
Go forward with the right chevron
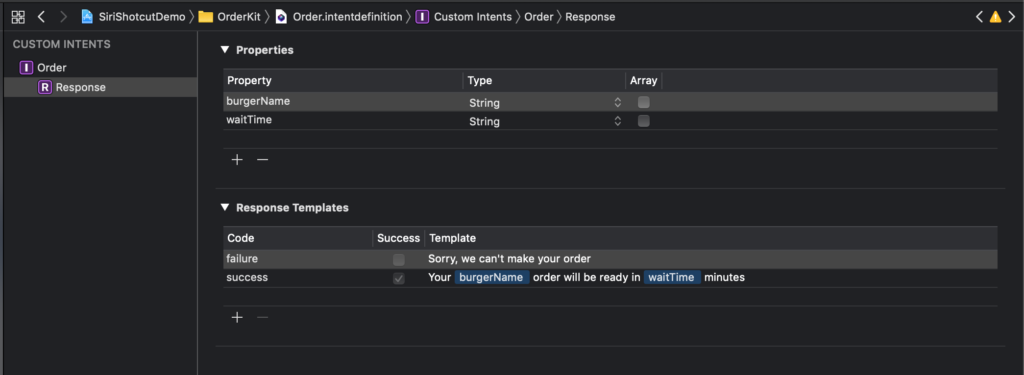coord(63,17)
